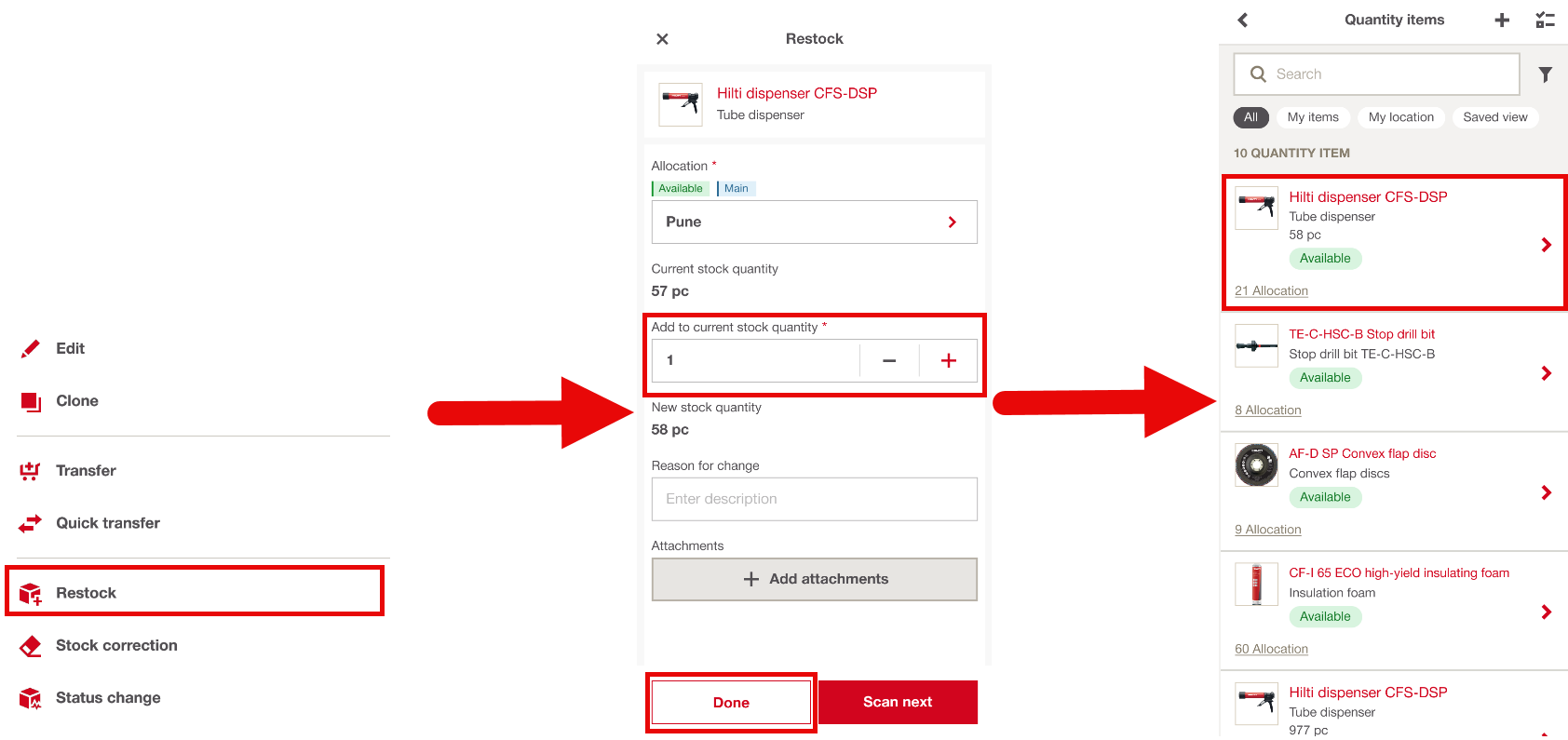Go back using the left chevron
Screen dimensions: 1568x740
[1242, 20]
